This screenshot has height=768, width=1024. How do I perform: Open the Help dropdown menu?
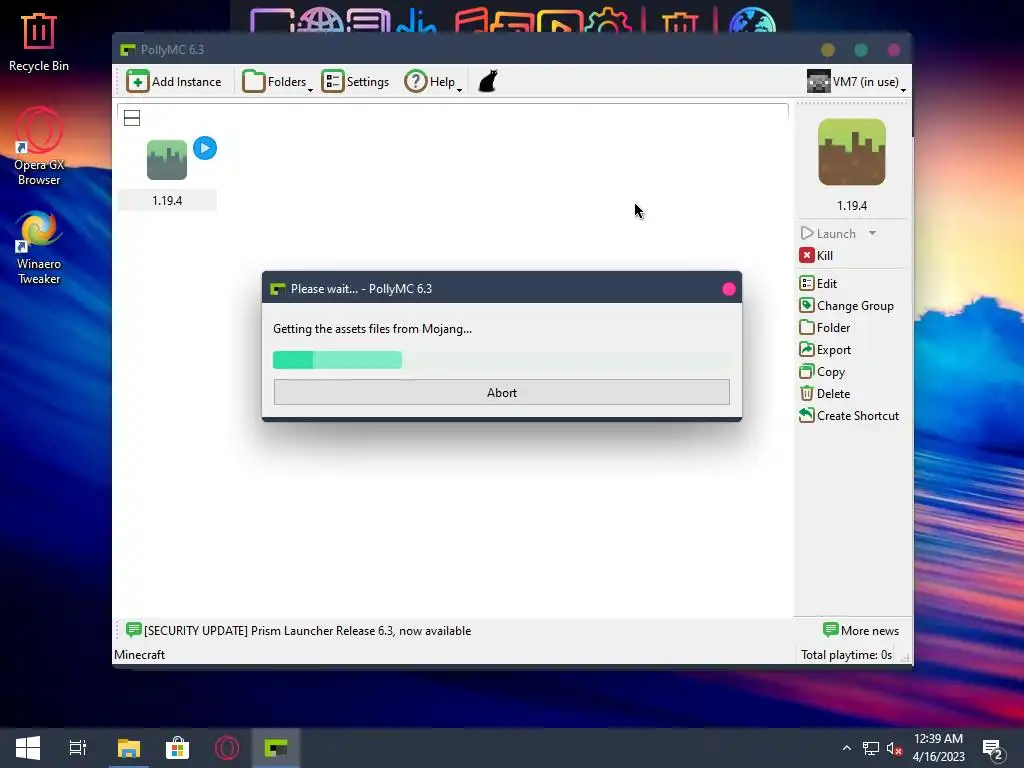[432, 82]
